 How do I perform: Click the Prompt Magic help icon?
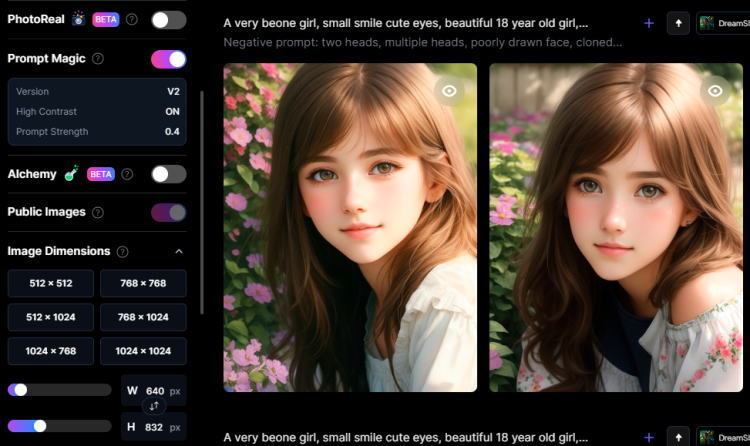tap(98, 59)
